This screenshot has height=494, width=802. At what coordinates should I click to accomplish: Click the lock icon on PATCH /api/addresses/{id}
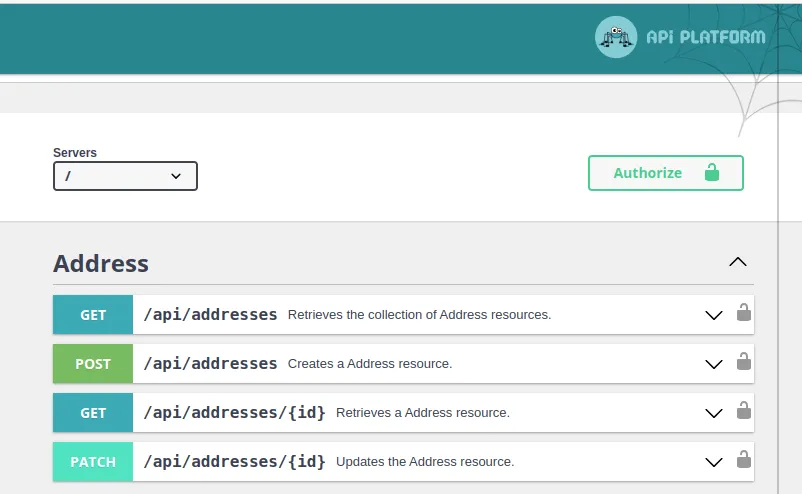pos(744,459)
